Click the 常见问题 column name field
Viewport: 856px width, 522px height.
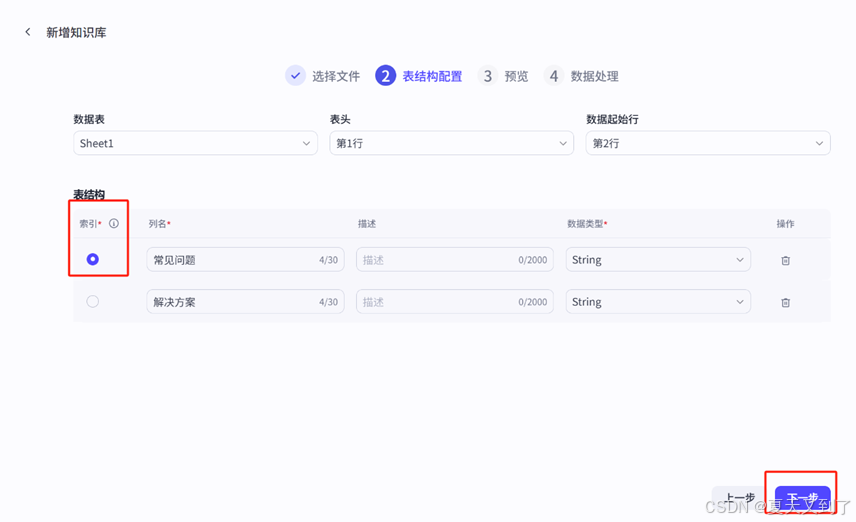[x=245, y=260]
